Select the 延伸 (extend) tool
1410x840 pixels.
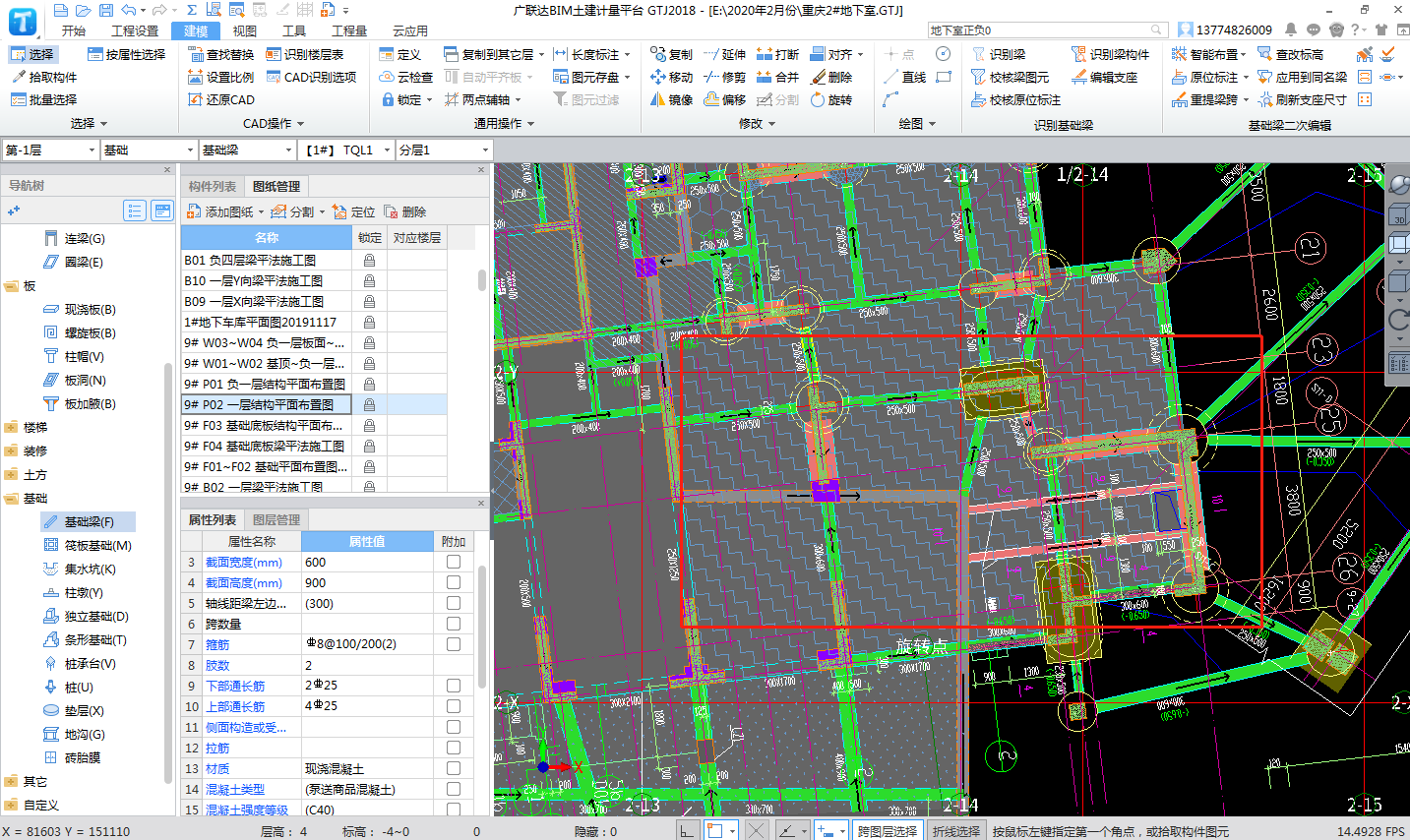[x=724, y=54]
